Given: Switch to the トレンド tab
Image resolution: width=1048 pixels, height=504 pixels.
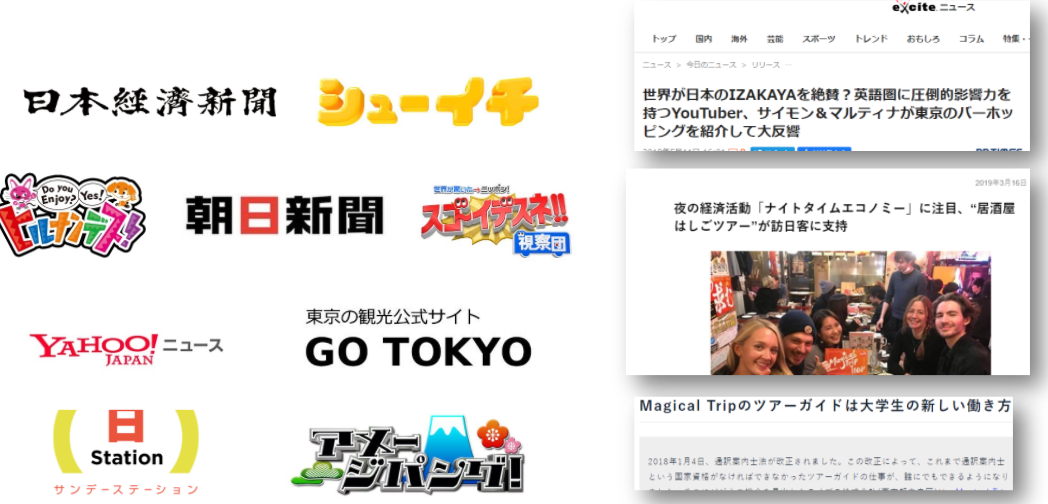Looking at the screenshot, I should (871, 39).
